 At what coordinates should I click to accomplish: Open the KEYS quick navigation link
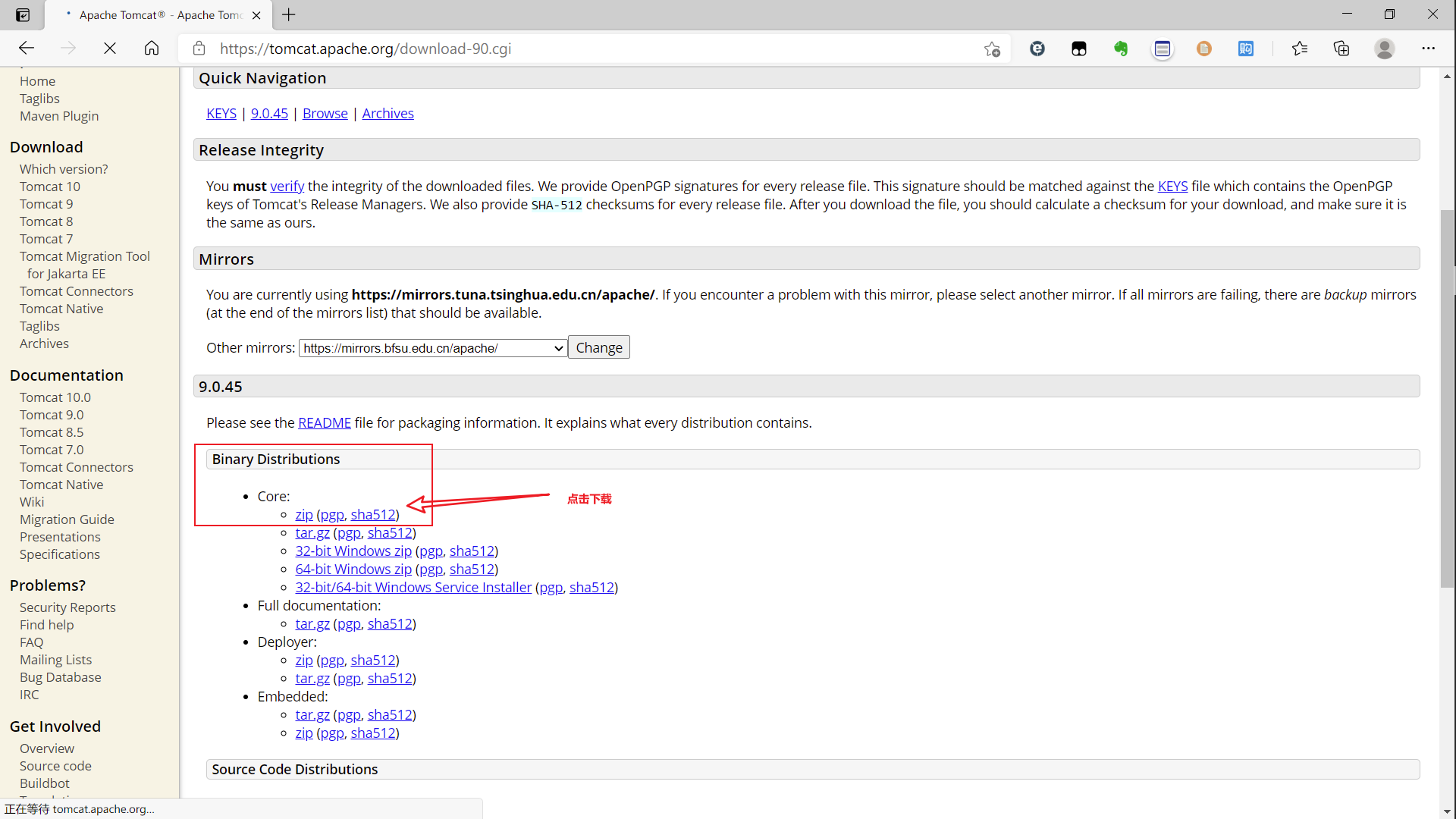(221, 113)
